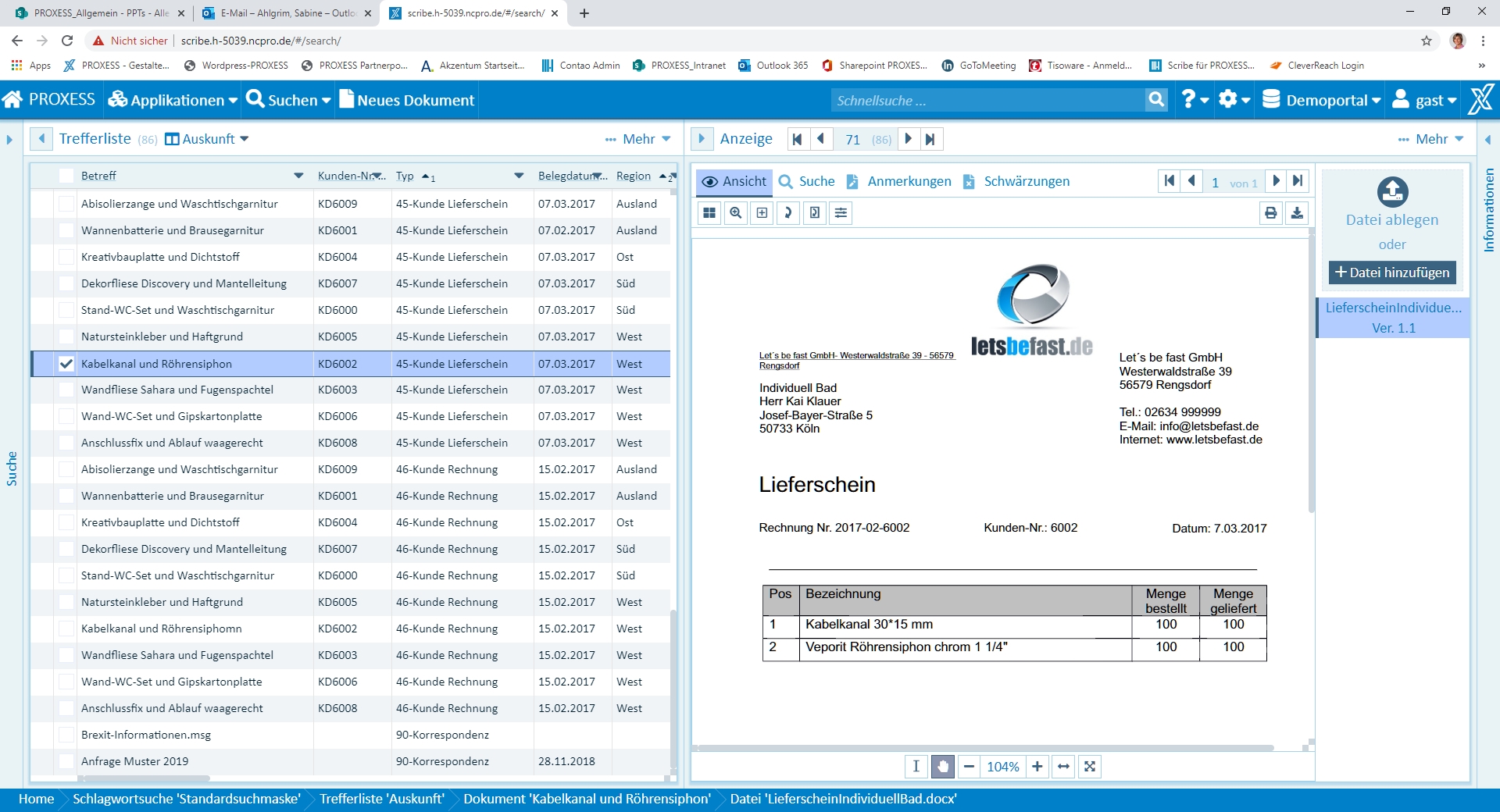Screen dimensions: 1500x812
Task: Go to next document in Anzeige
Action: click(x=908, y=139)
